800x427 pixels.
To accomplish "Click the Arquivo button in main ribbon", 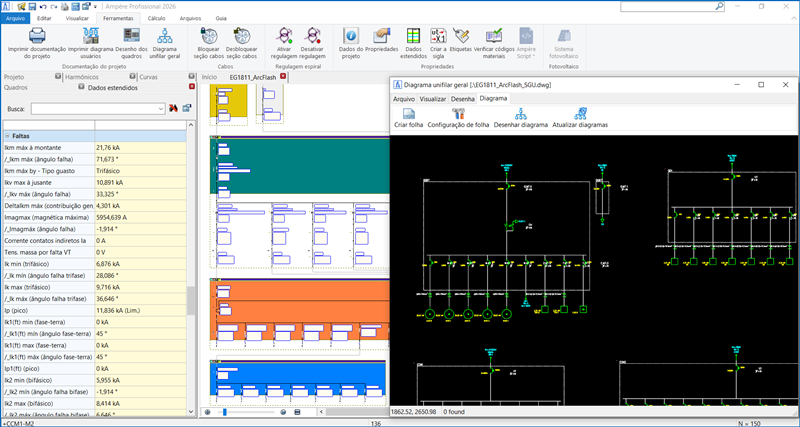I will point(14,18).
